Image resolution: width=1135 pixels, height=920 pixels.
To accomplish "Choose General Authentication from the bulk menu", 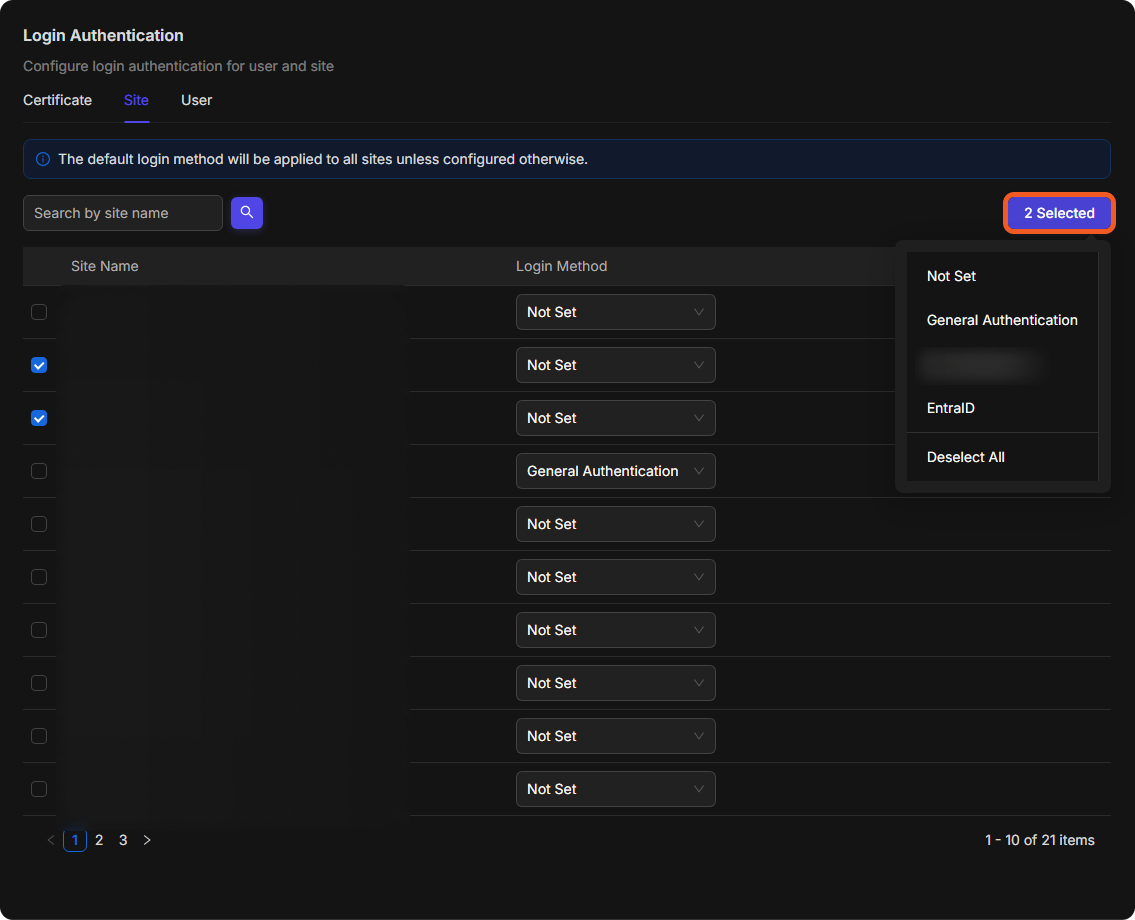I will [1002, 320].
